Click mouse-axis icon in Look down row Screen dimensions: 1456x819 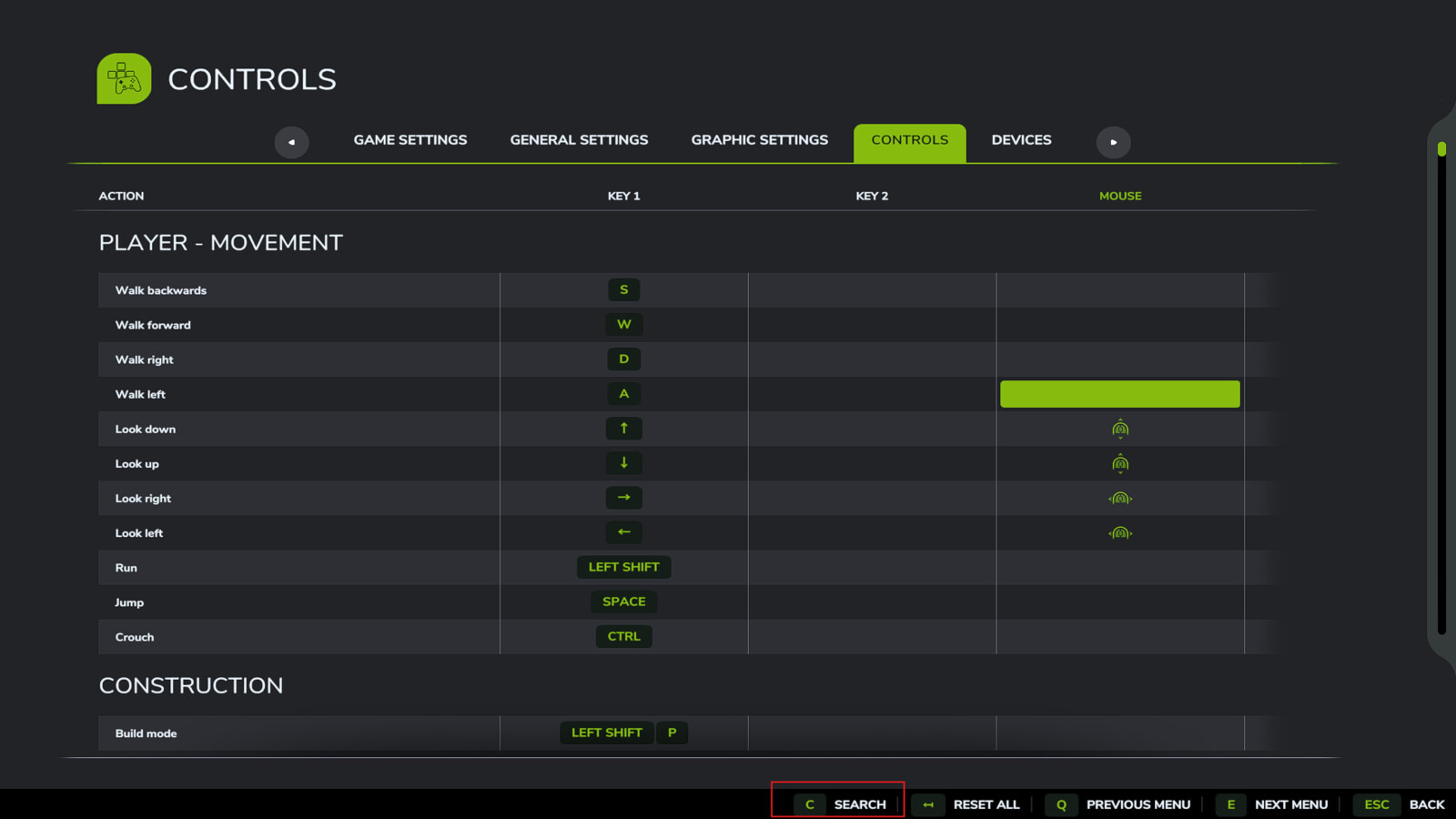[x=1120, y=429]
